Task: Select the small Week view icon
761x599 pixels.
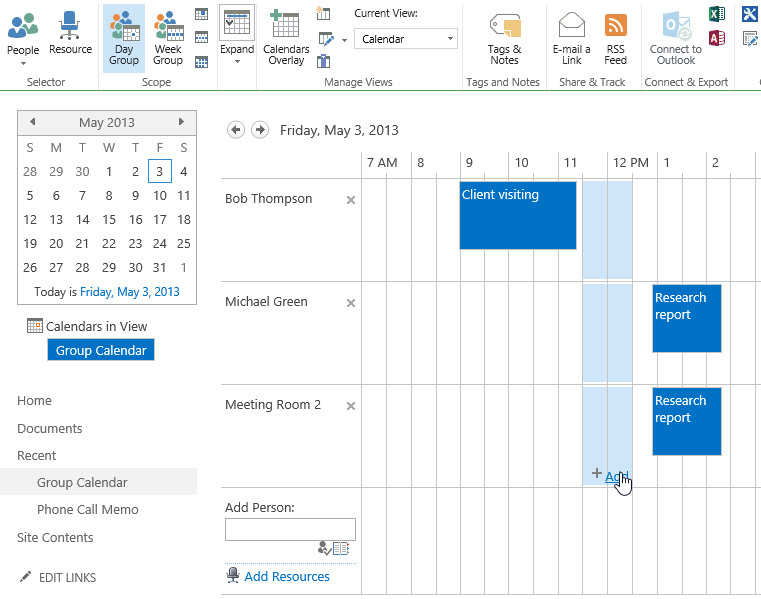Action: click(201, 37)
